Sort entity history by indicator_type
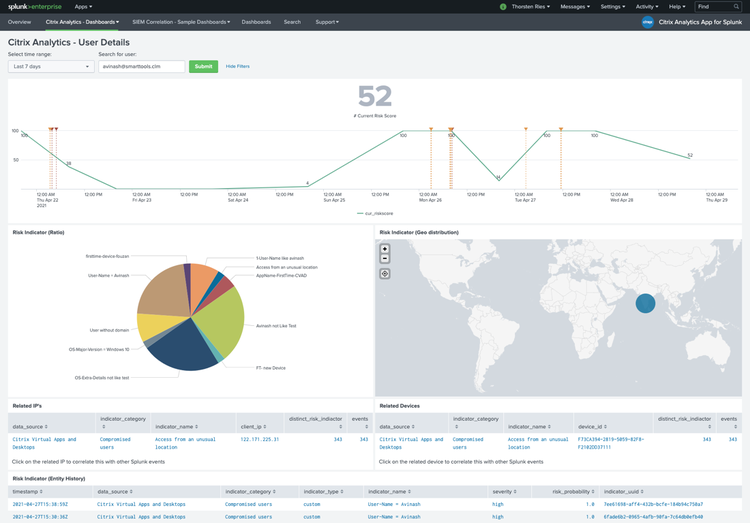Viewport: 750px width, 523px height. point(323,491)
